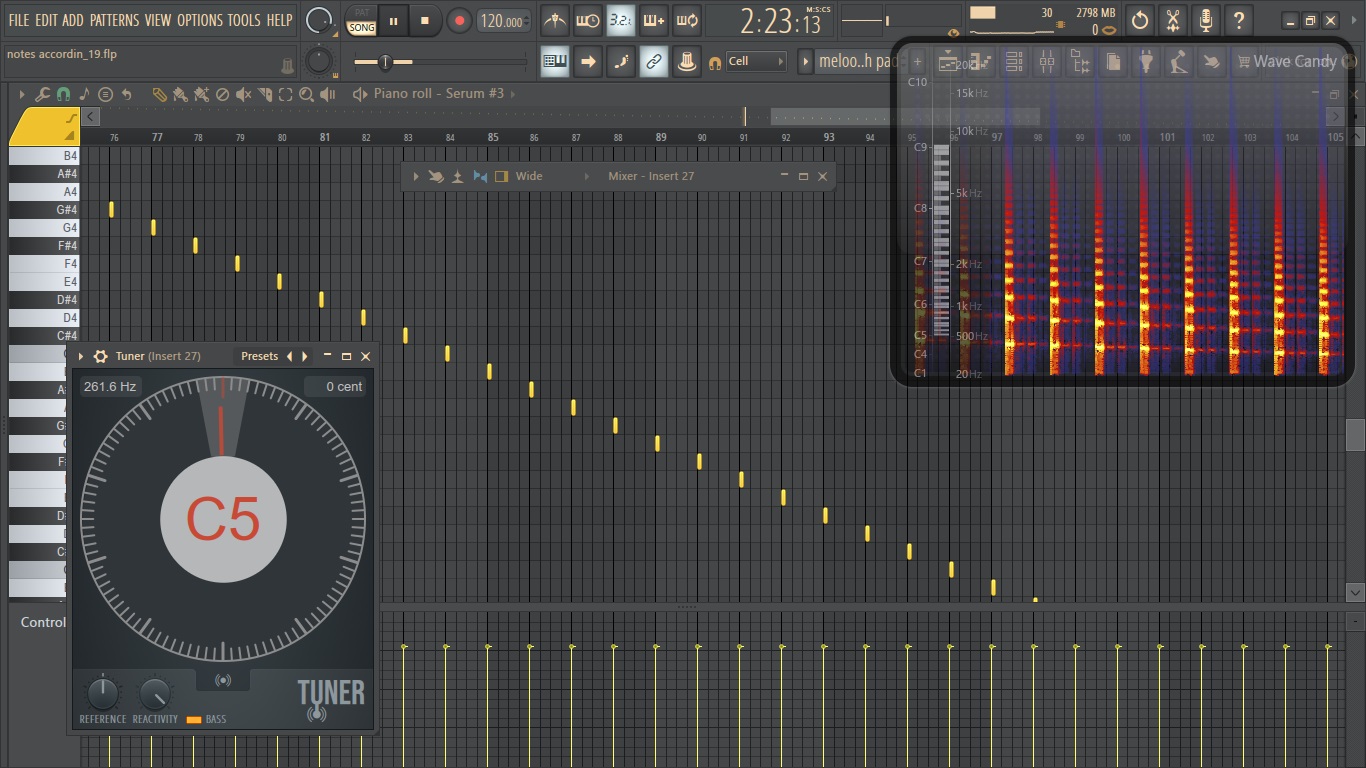The image size is (1366, 768).
Task: Click the Tuner settings gear icon
Action: click(x=100, y=356)
